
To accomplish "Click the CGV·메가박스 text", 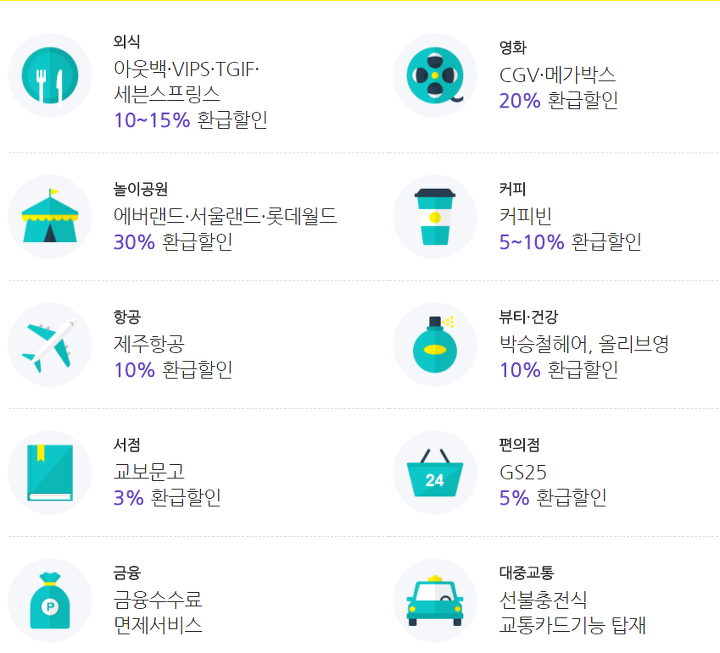I will [557, 75].
